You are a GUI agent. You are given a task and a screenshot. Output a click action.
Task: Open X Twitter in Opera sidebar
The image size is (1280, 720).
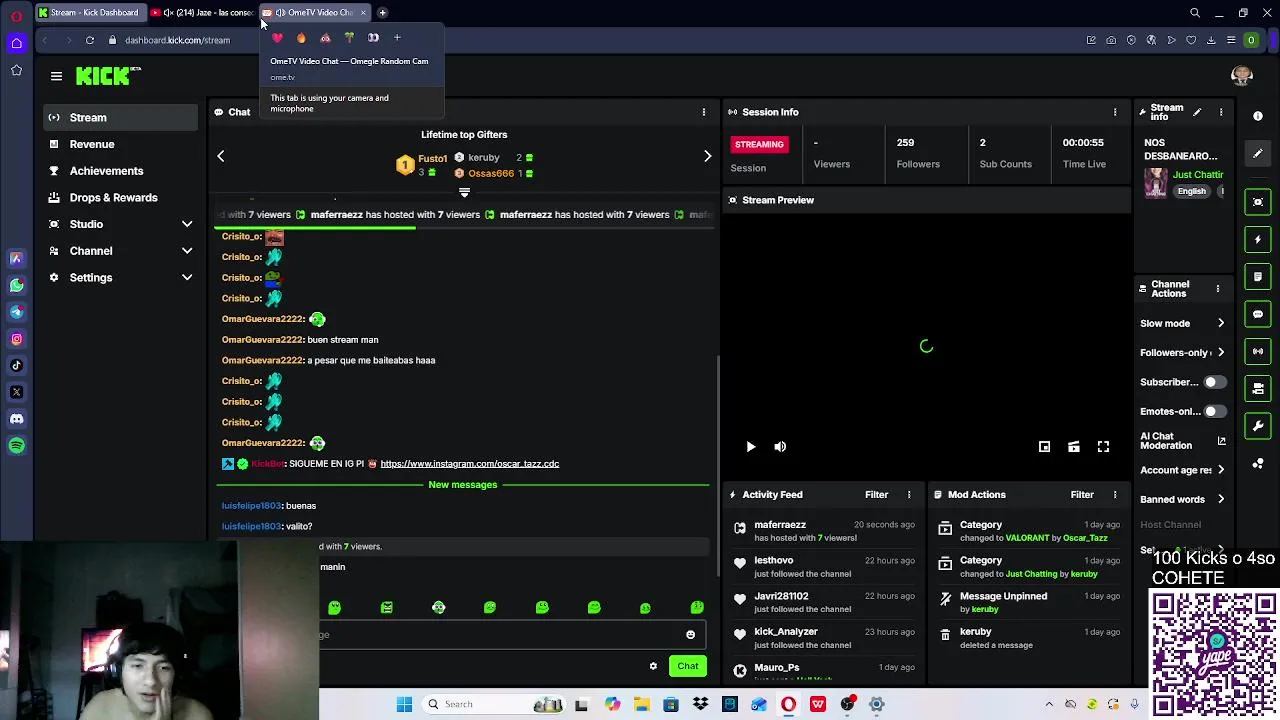click(x=17, y=392)
